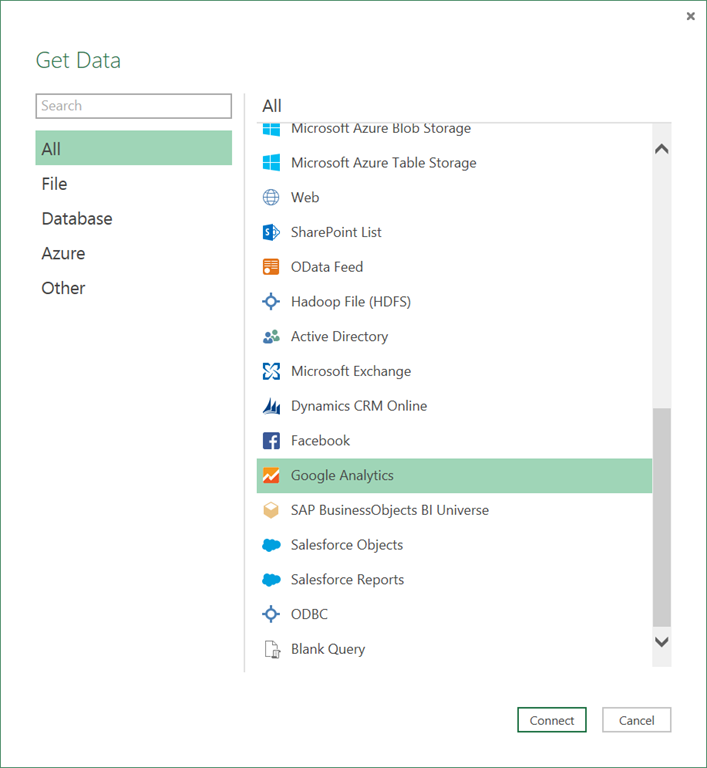The width and height of the screenshot is (707, 768).
Task: Click the vertical scrollbar thumb
Action: (661, 515)
